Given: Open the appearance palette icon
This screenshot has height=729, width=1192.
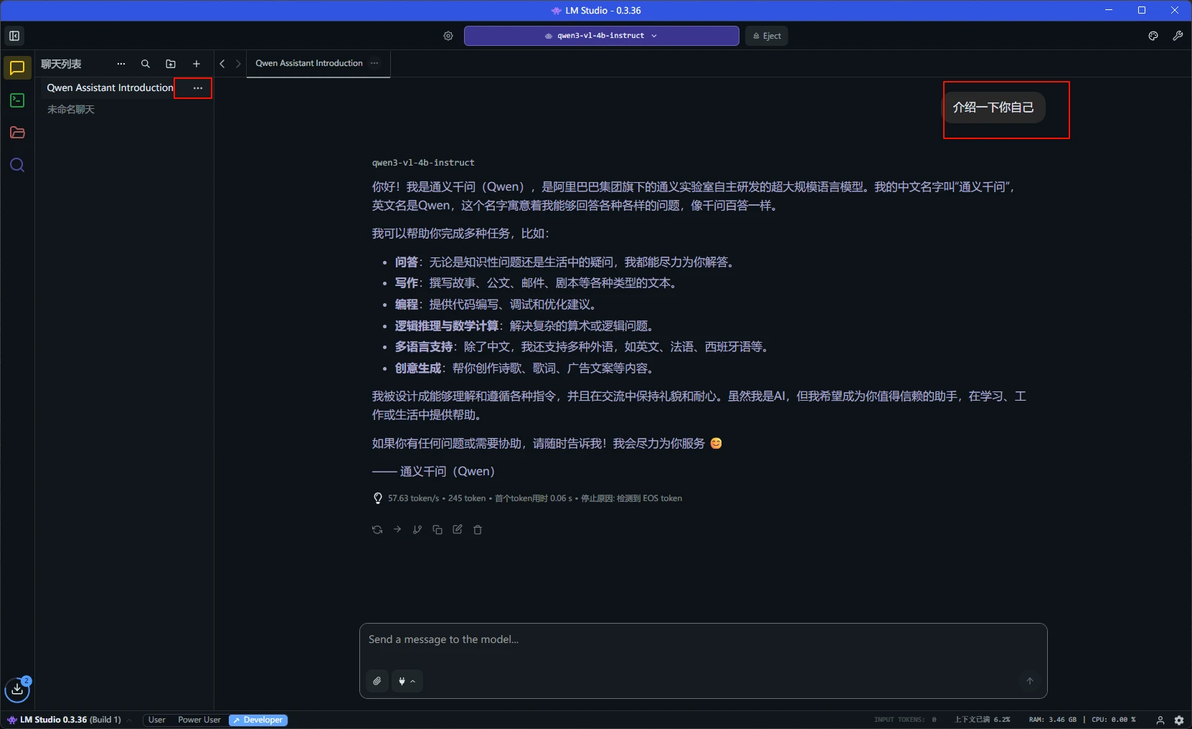Looking at the screenshot, I should (x=1153, y=36).
